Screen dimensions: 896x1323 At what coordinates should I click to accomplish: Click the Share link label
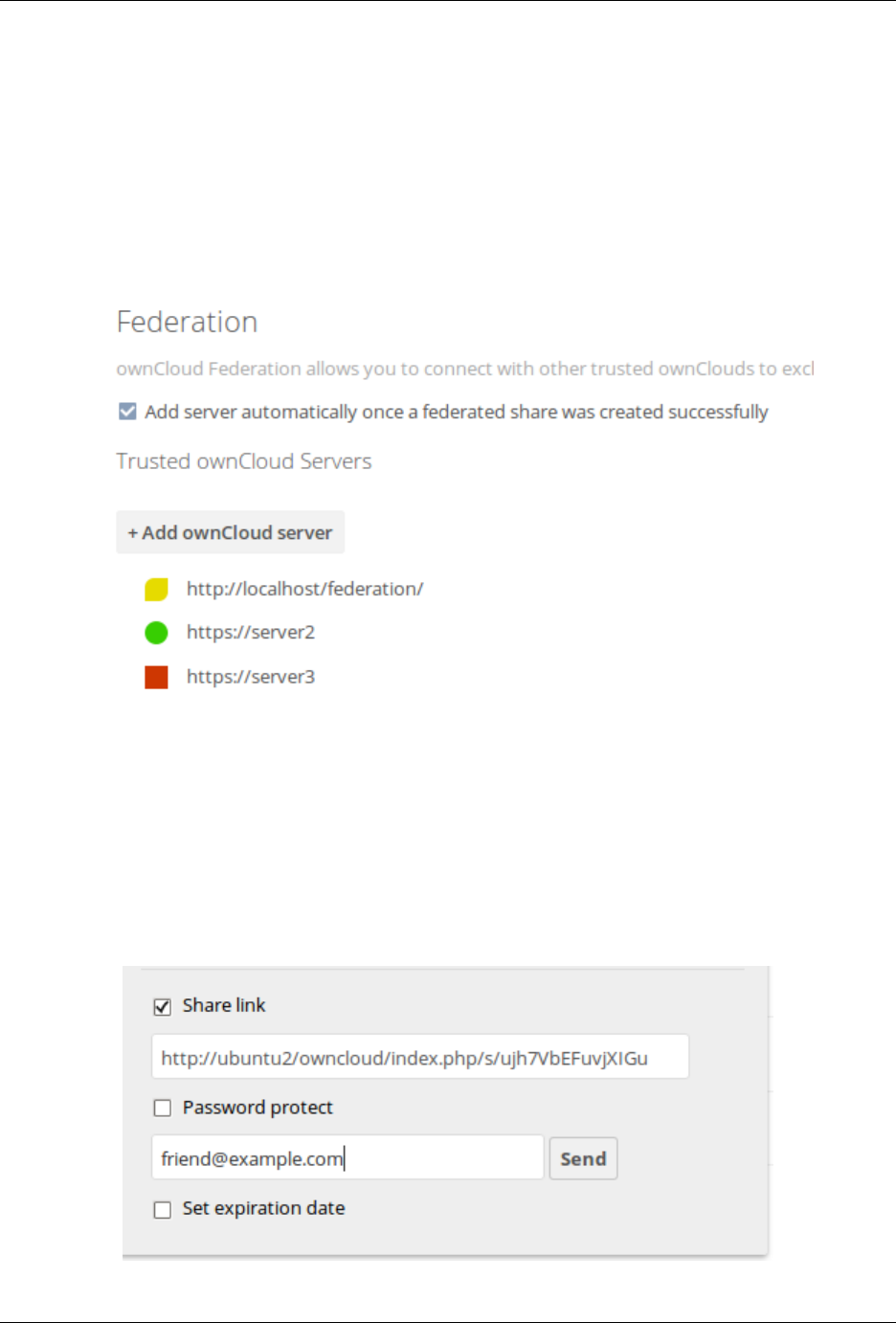pyautogui.click(x=224, y=1005)
